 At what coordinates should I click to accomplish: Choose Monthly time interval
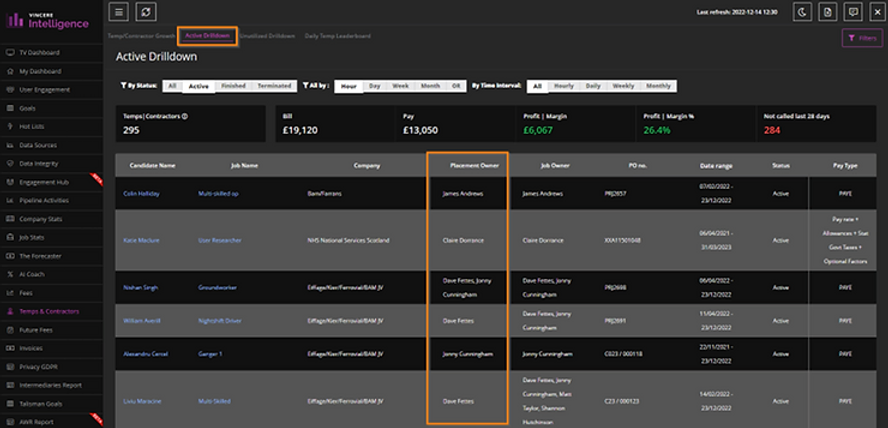[x=657, y=86]
